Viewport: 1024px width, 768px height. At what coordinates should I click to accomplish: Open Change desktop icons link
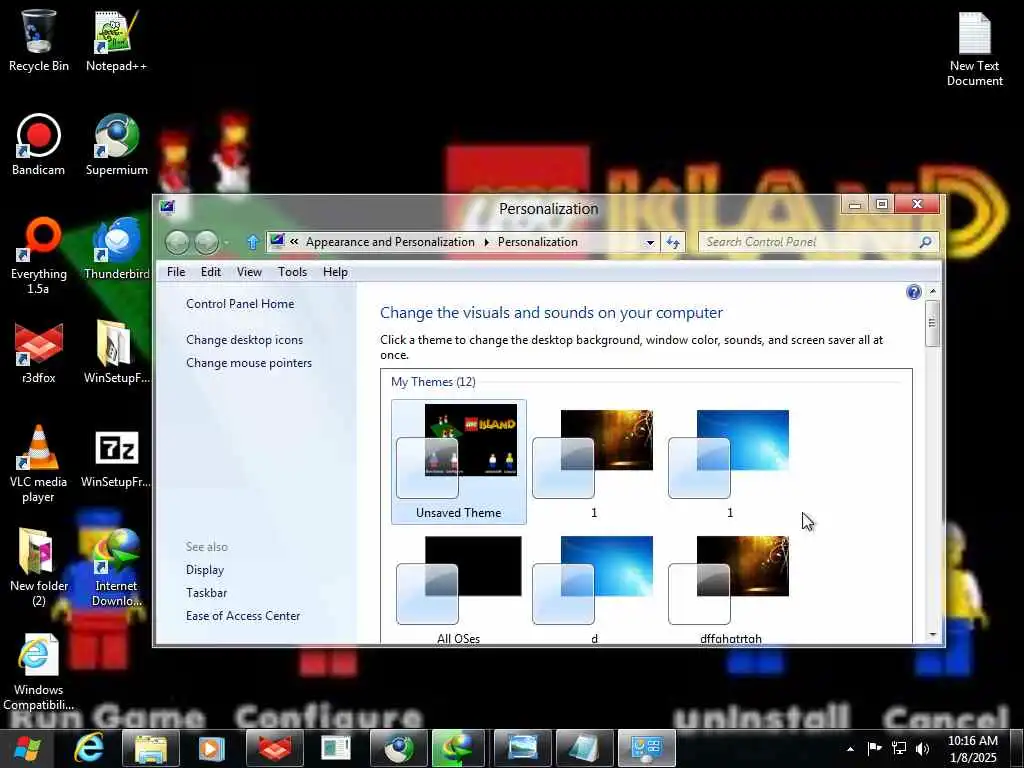244,340
